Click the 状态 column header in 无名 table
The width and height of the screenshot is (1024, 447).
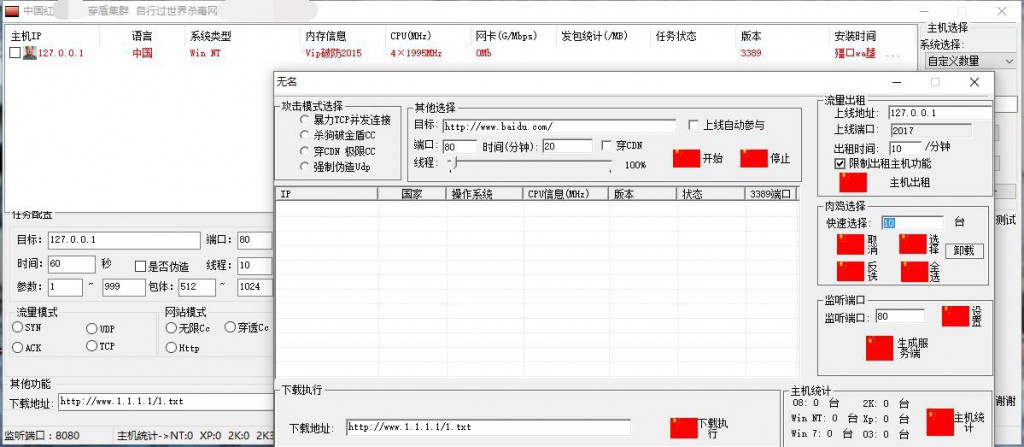[x=711, y=194]
